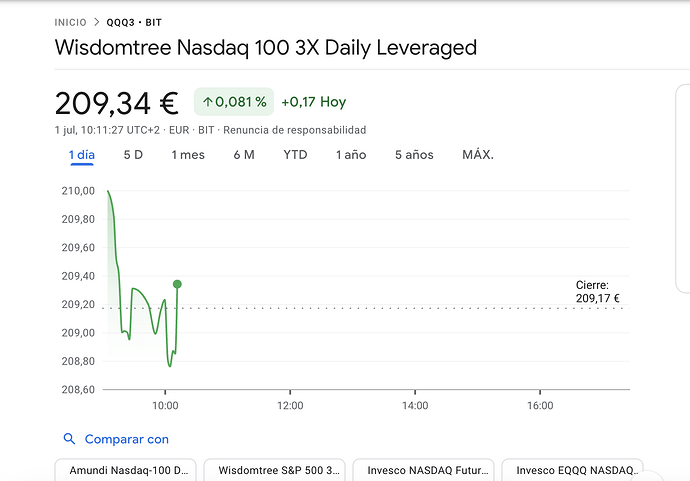
Task: Click the breadcrumb chevron after INICIO
Action: tap(97, 22)
